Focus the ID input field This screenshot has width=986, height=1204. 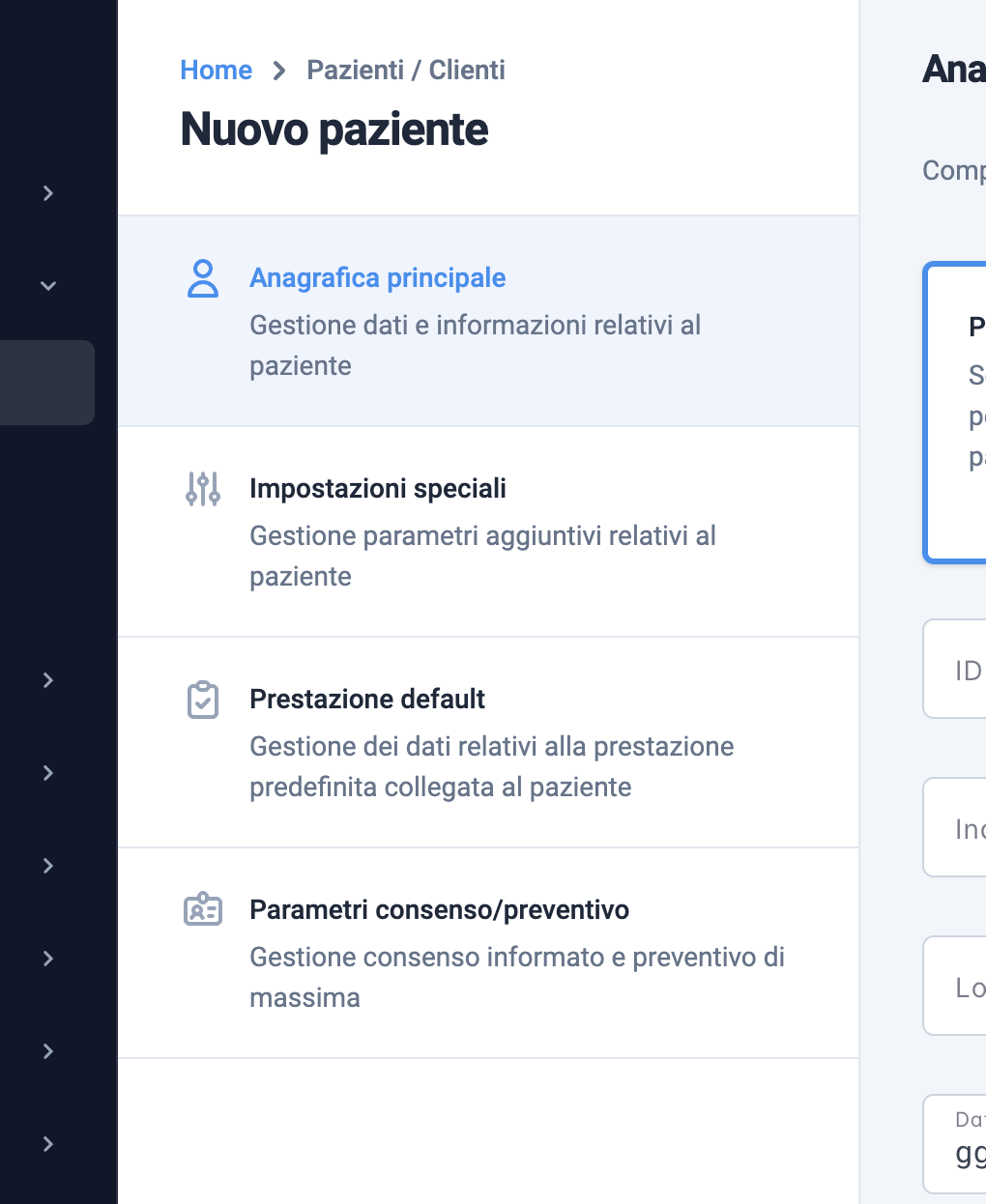[955, 669]
